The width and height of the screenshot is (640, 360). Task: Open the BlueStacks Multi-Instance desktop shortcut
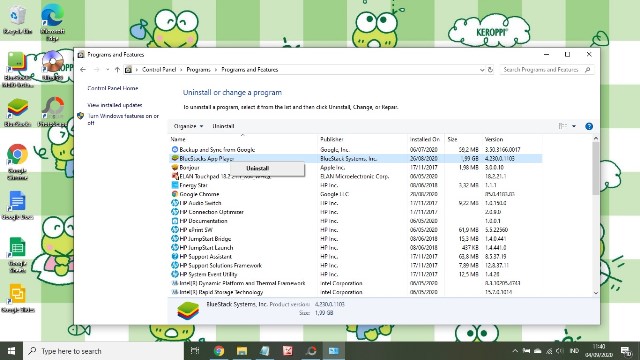(x=17, y=69)
